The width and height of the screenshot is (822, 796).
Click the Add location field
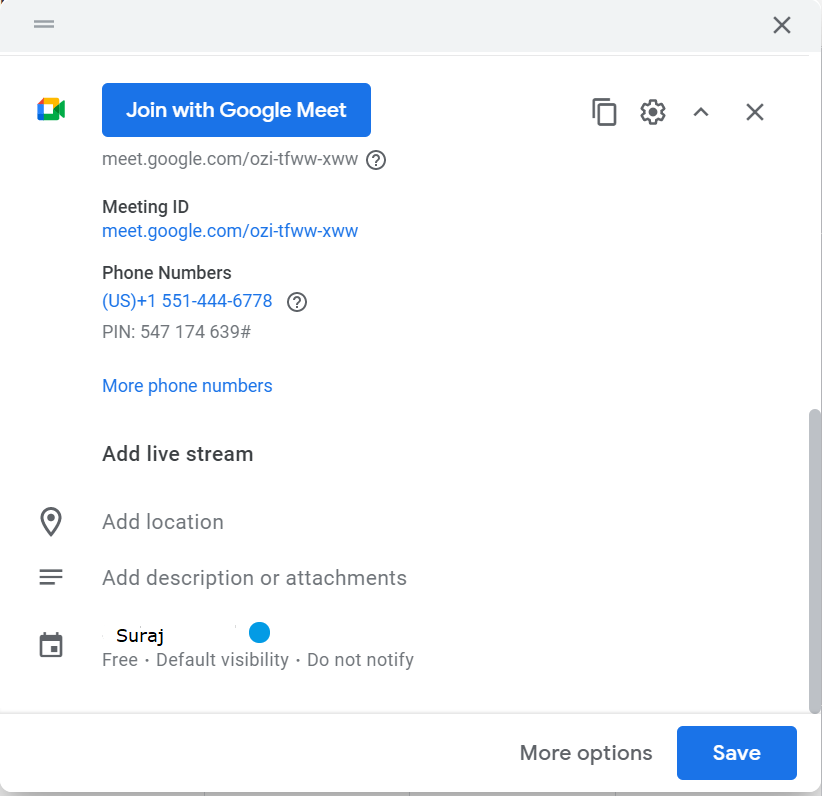coord(163,522)
